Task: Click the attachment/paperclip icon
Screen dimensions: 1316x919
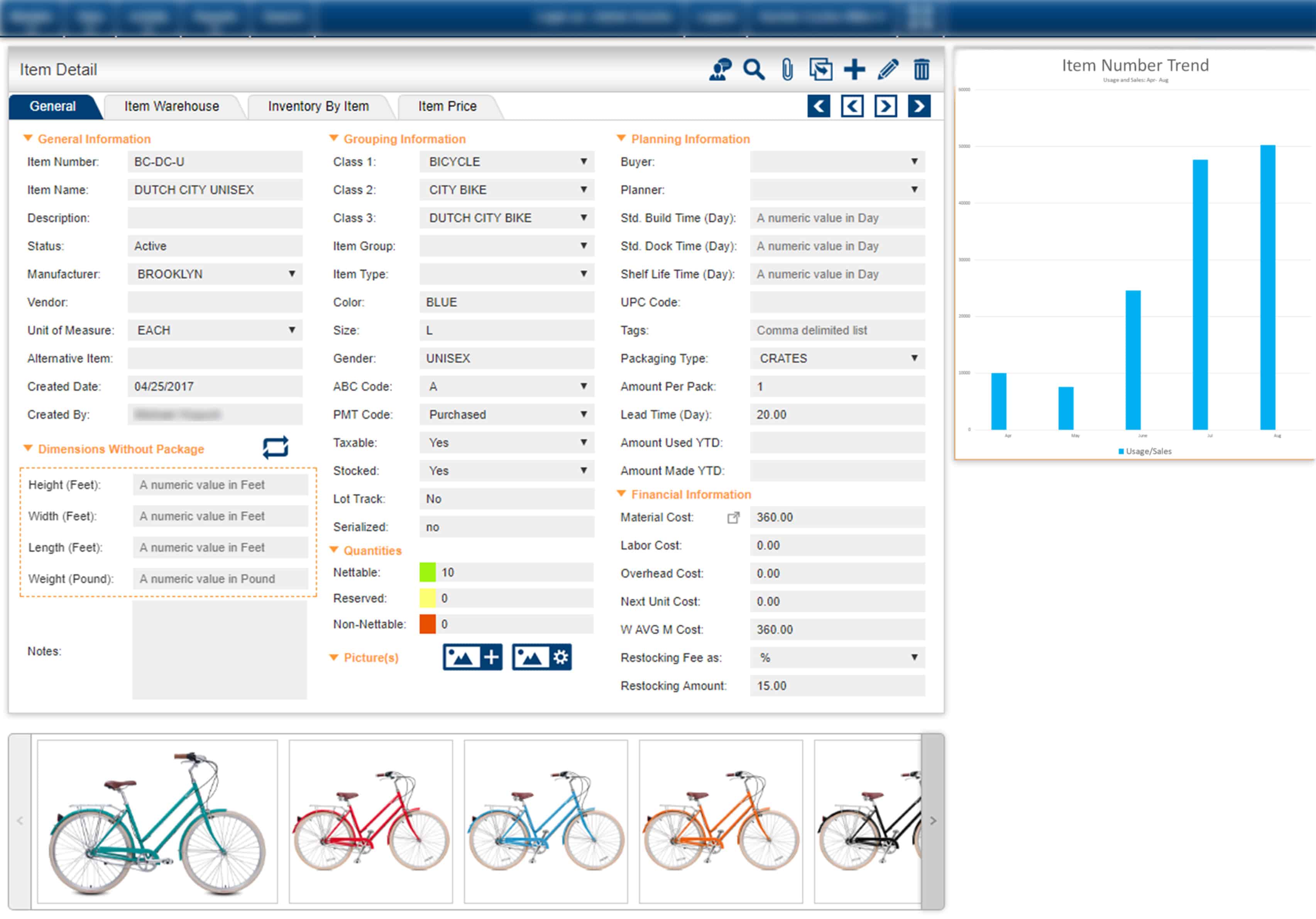Action: 790,69
